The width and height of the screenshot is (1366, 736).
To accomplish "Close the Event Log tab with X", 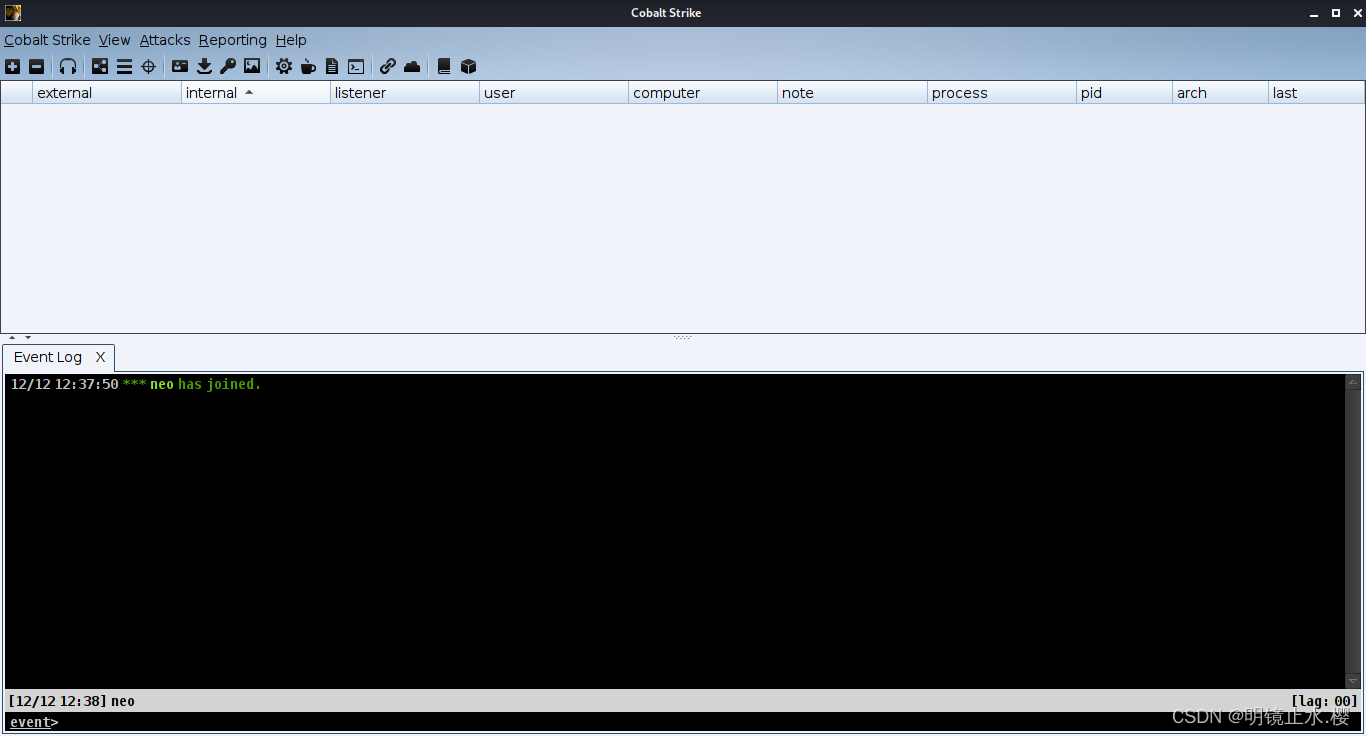I will click(x=100, y=357).
